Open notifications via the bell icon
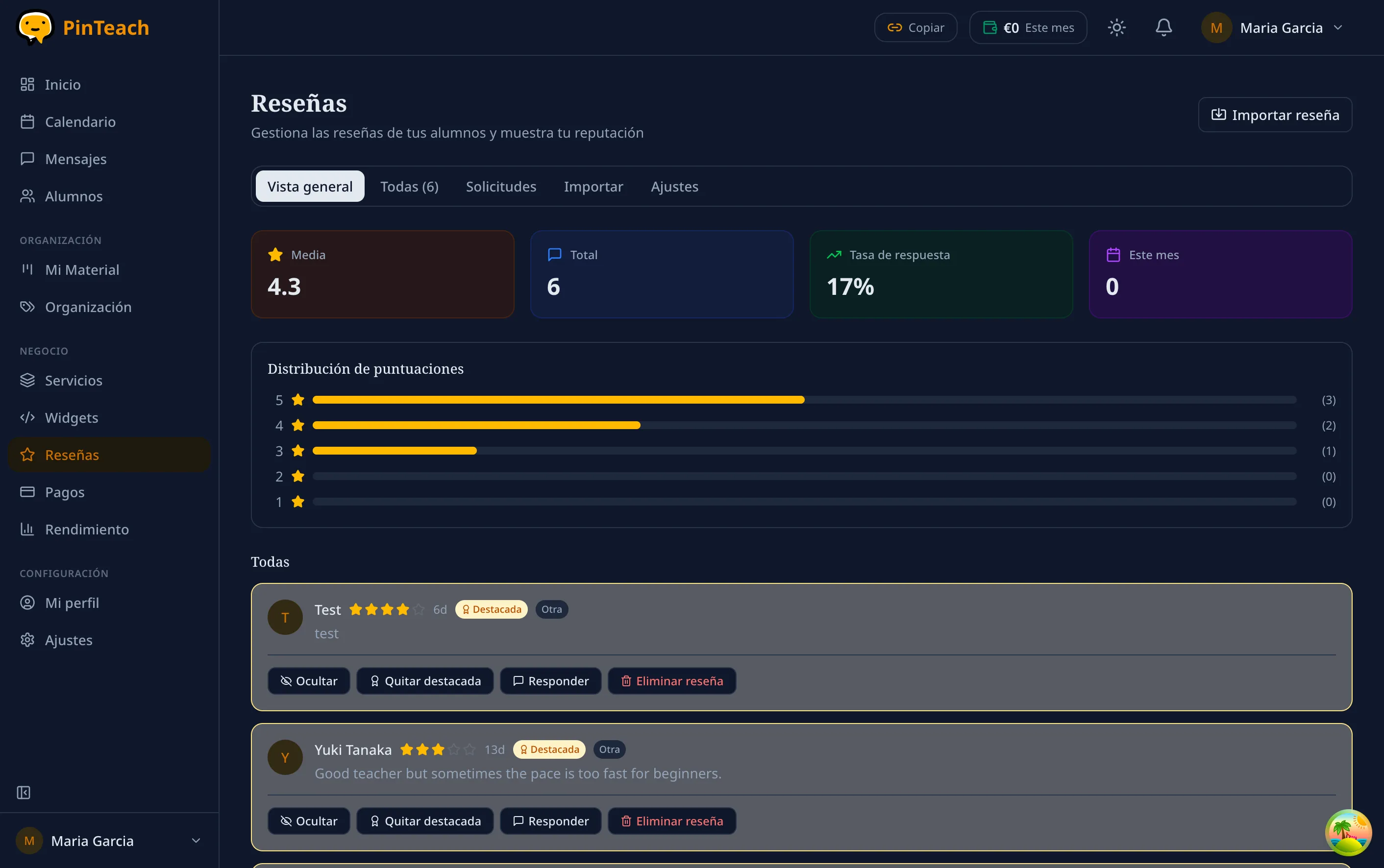Viewport: 1384px width, 868px height. [x=1163, y=27]
